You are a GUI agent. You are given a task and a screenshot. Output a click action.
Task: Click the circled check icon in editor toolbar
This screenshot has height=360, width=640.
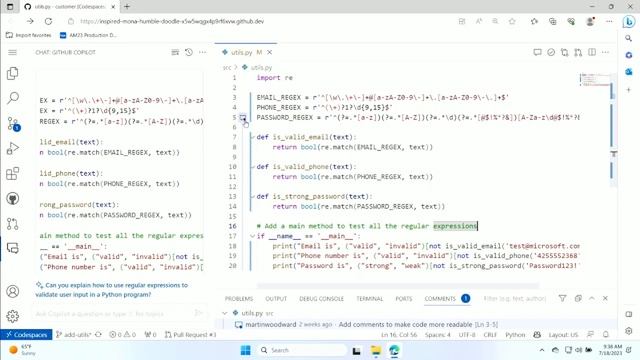coord(551,52)
